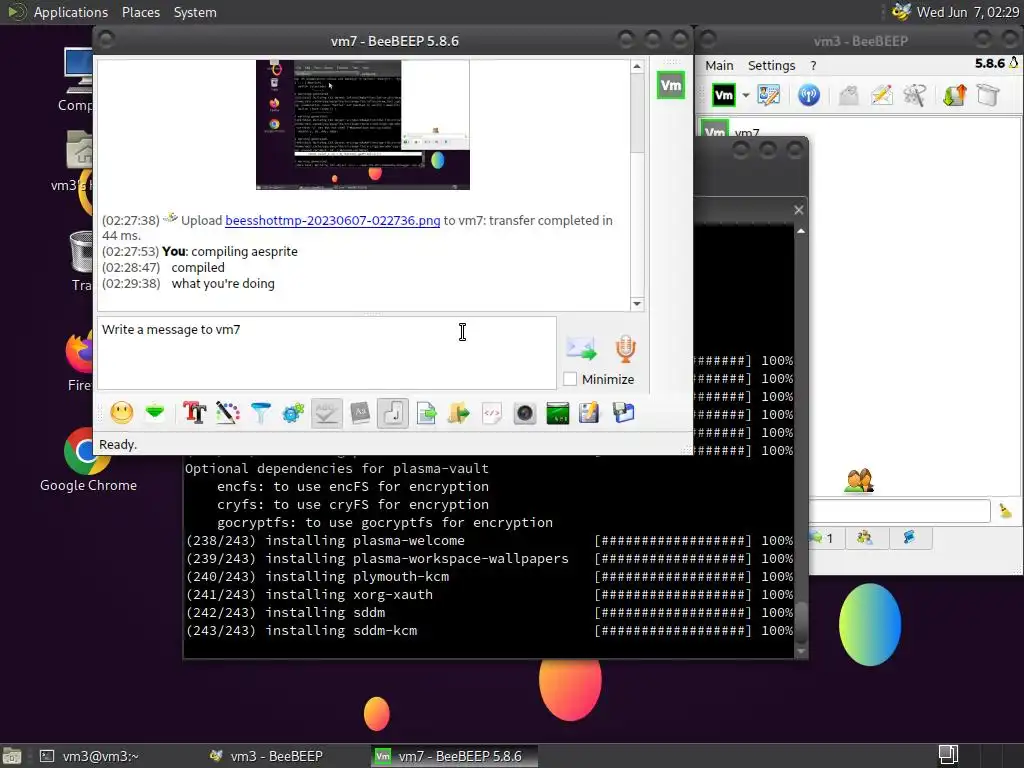
Task: Click the two-people group icon in vm3 window
Action: pos(859,481)
